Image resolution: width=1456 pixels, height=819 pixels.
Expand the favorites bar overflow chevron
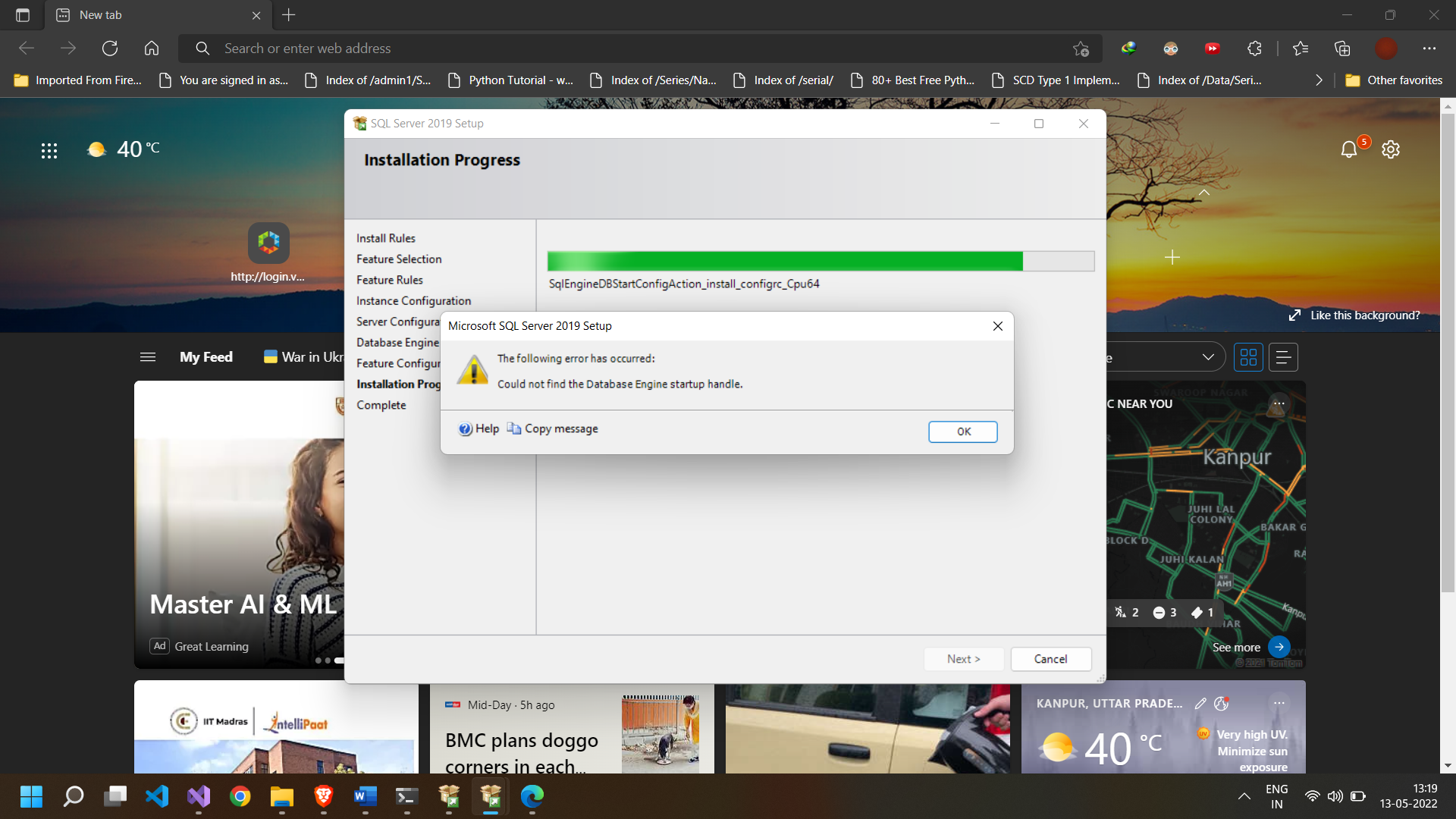(1319, 79)
